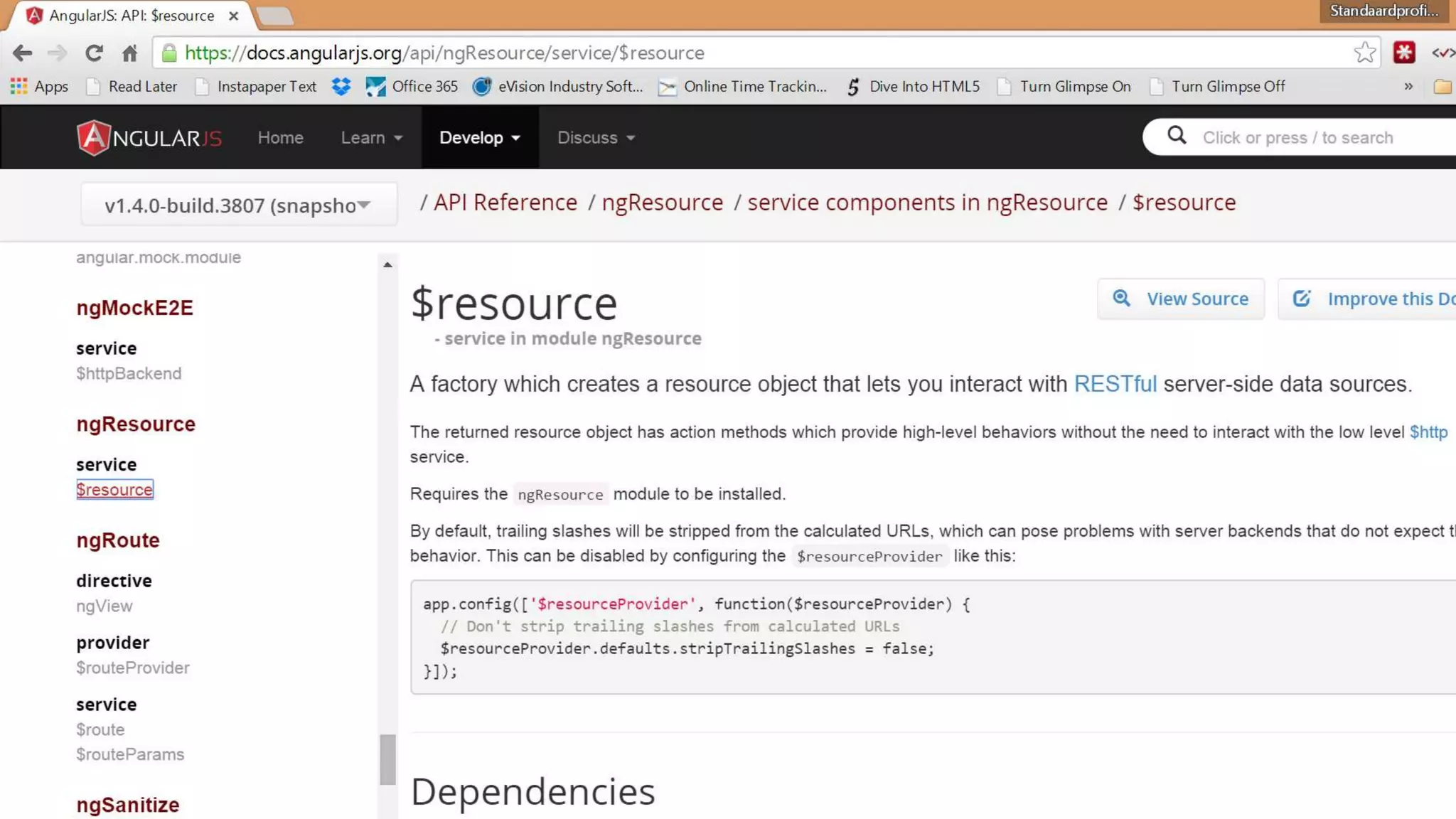
Task: Open the Develop menu
Action: point(479,137)
